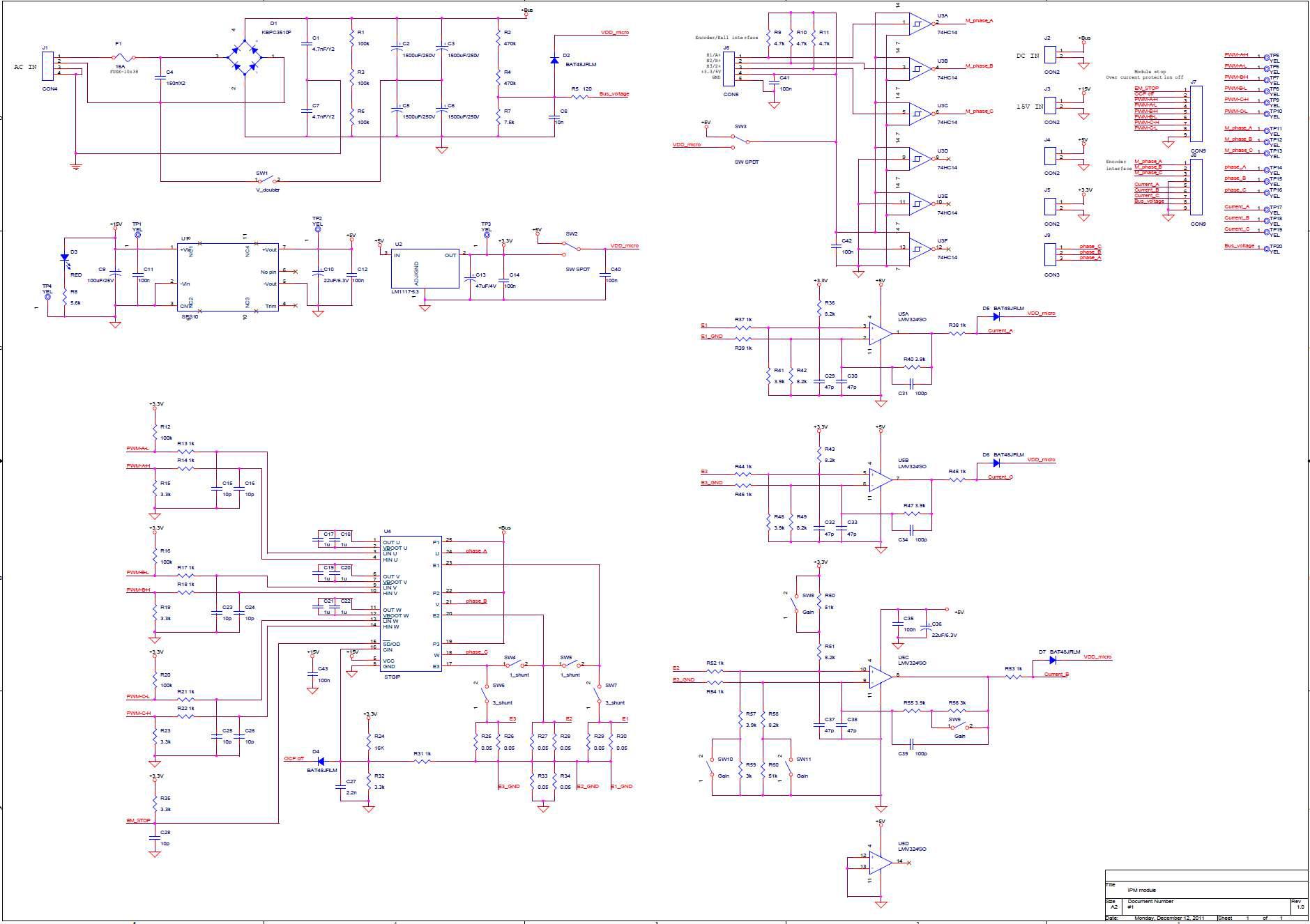Click the TP5 test point for PWM-A-H
Image resolution: width=1310 pixels, height=924 pixels.
click(x=1266, y=56)
